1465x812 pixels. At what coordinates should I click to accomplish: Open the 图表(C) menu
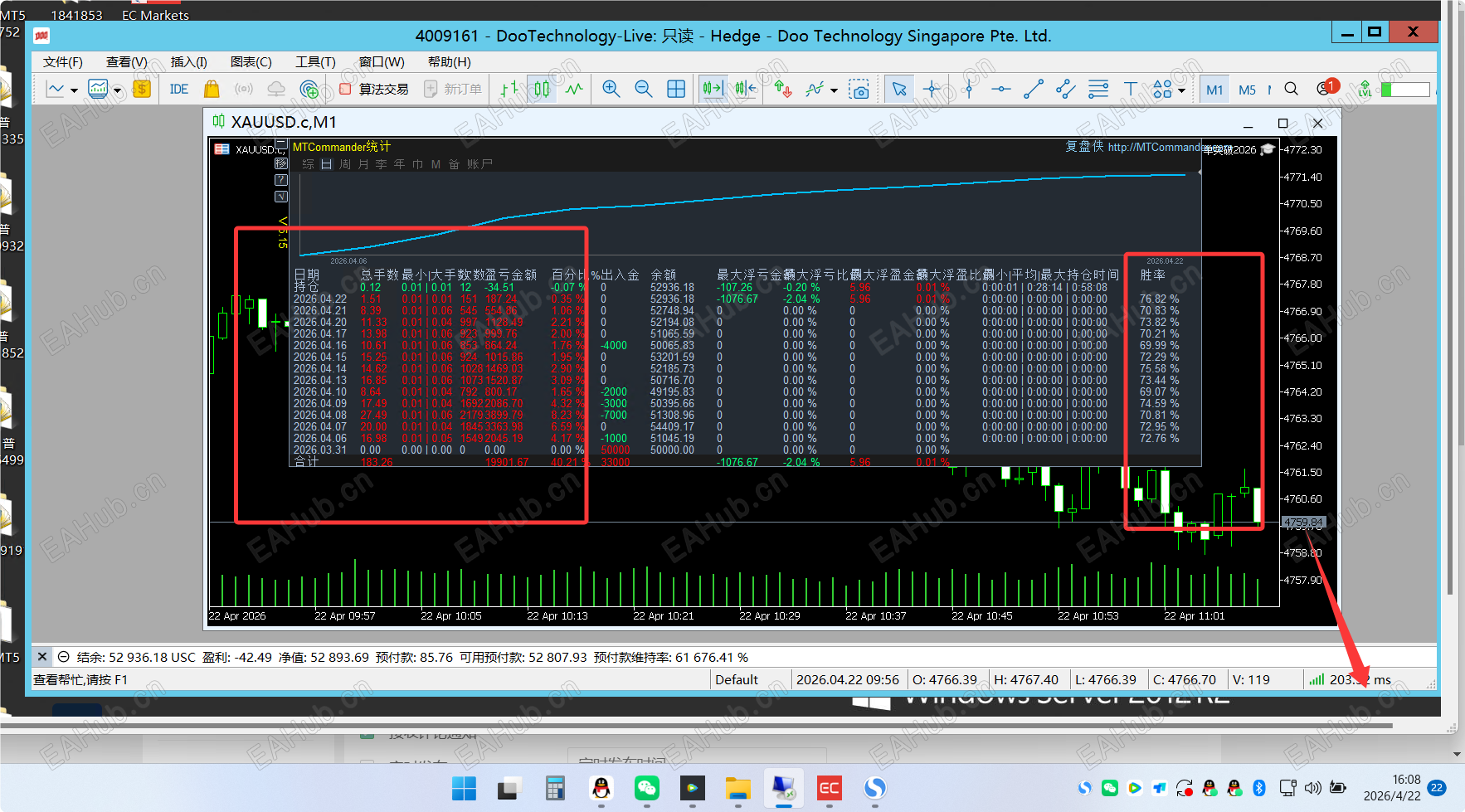[251, 62]
